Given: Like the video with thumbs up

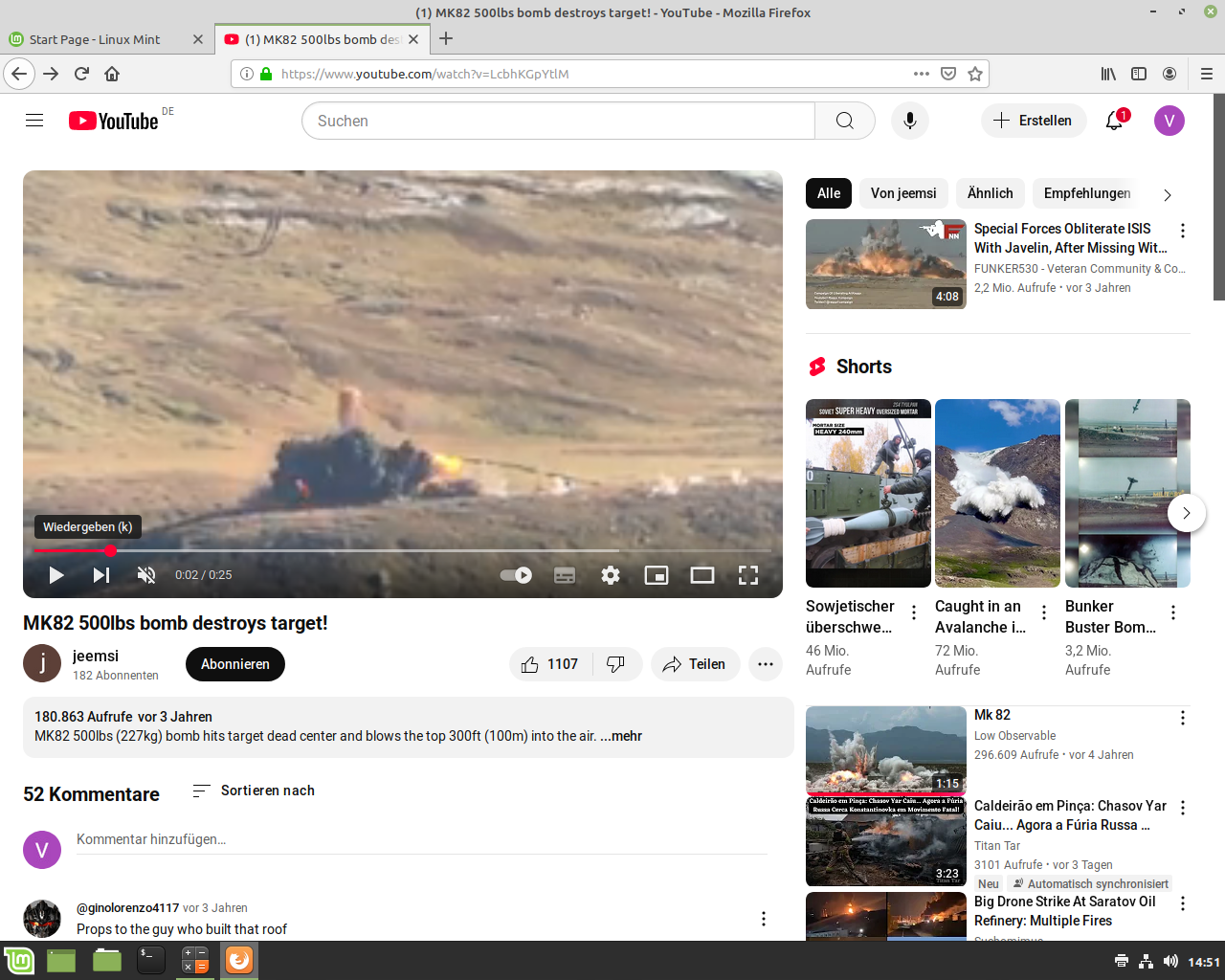Looking at the screenshot, I should tap(550, 664).
